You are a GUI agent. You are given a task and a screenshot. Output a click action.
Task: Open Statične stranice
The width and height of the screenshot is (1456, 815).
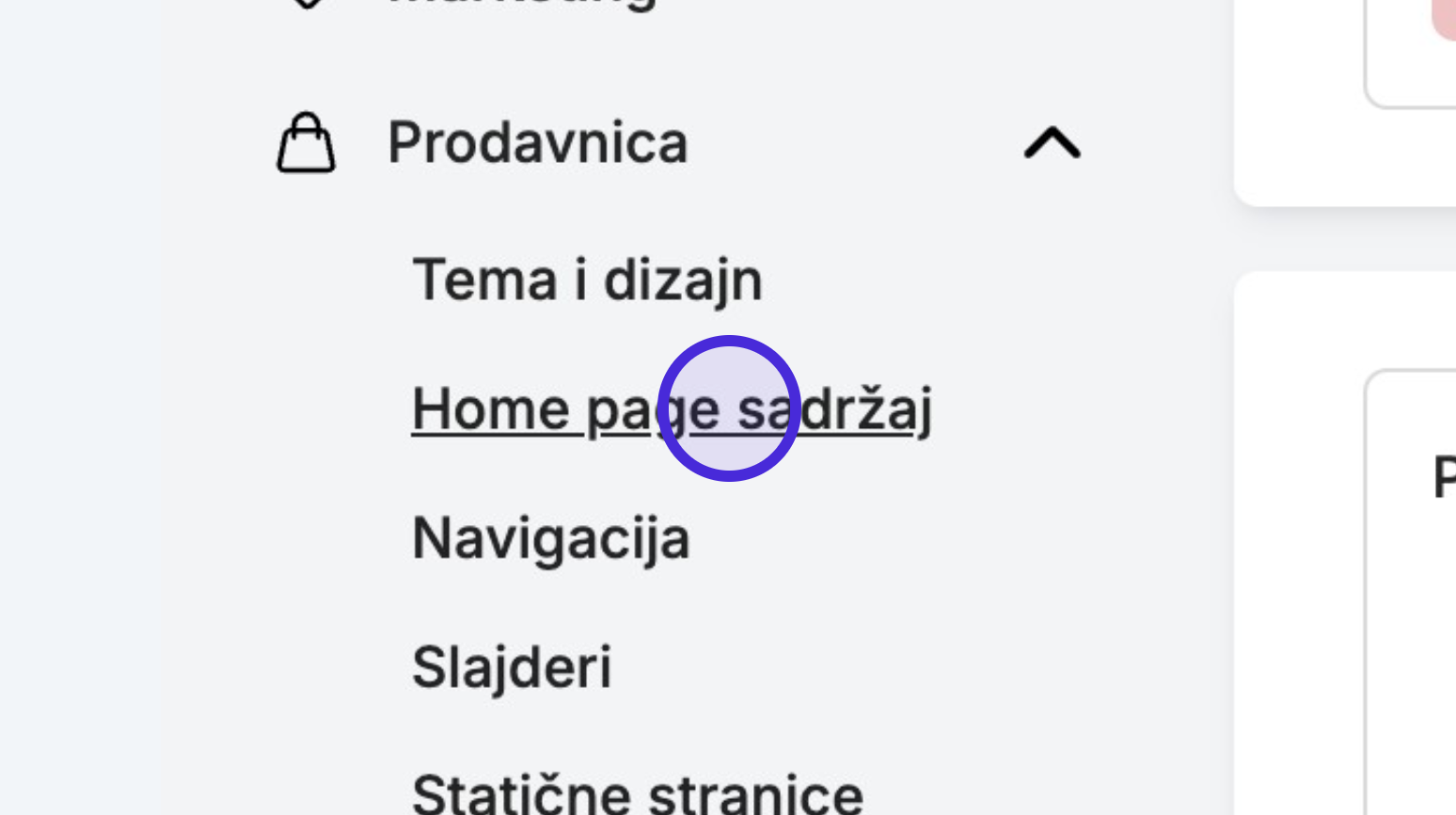point(638,792)
